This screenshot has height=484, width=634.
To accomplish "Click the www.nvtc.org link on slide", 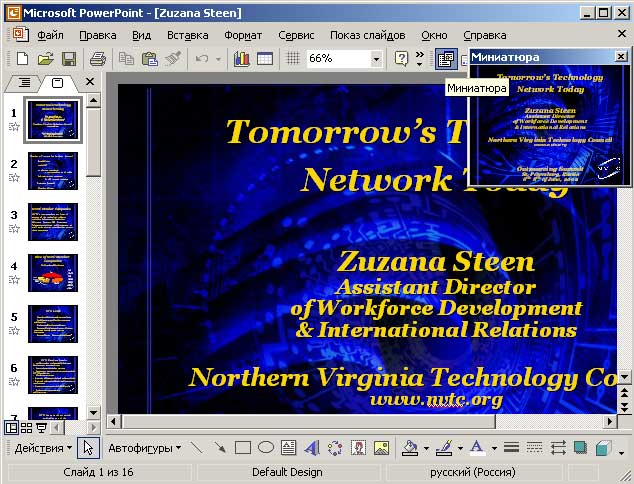I will 435,400.
